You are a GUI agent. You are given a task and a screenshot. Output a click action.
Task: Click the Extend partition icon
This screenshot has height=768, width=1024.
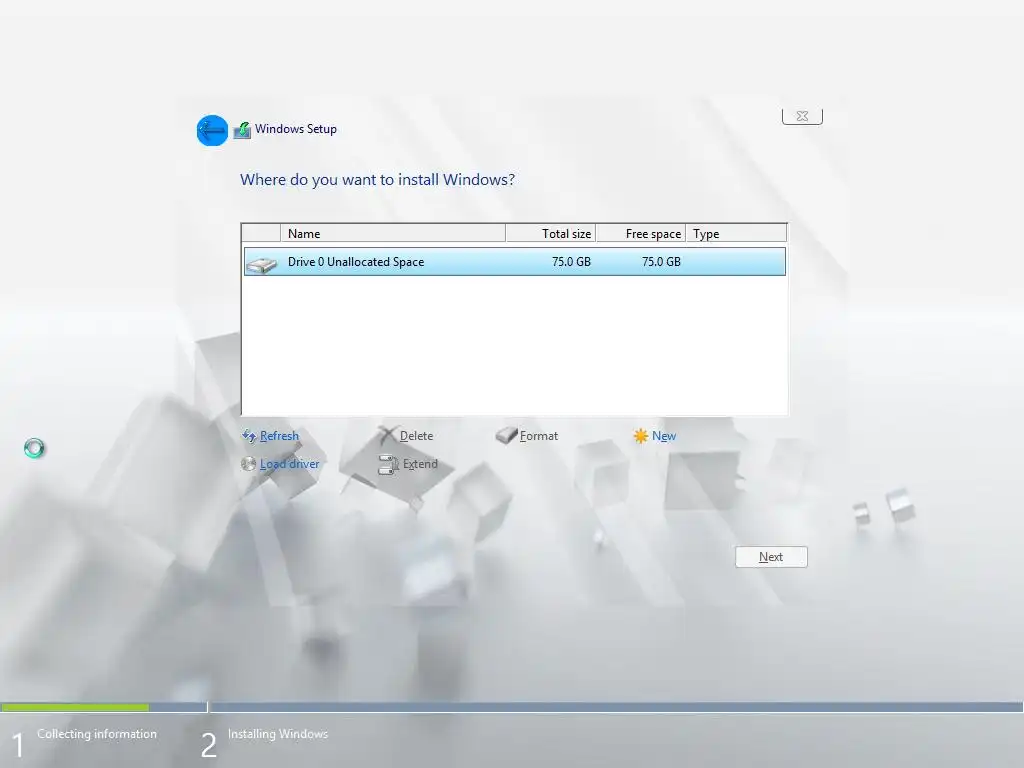[388, 464]
